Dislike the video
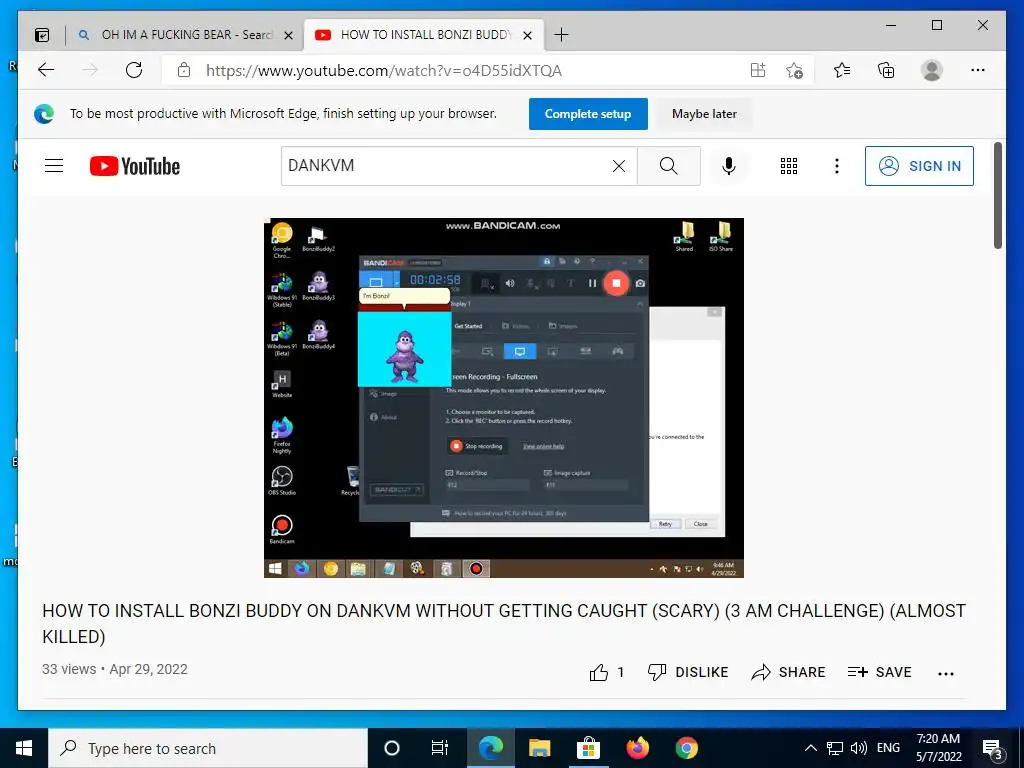1024x768 pixels. [688, 672]
